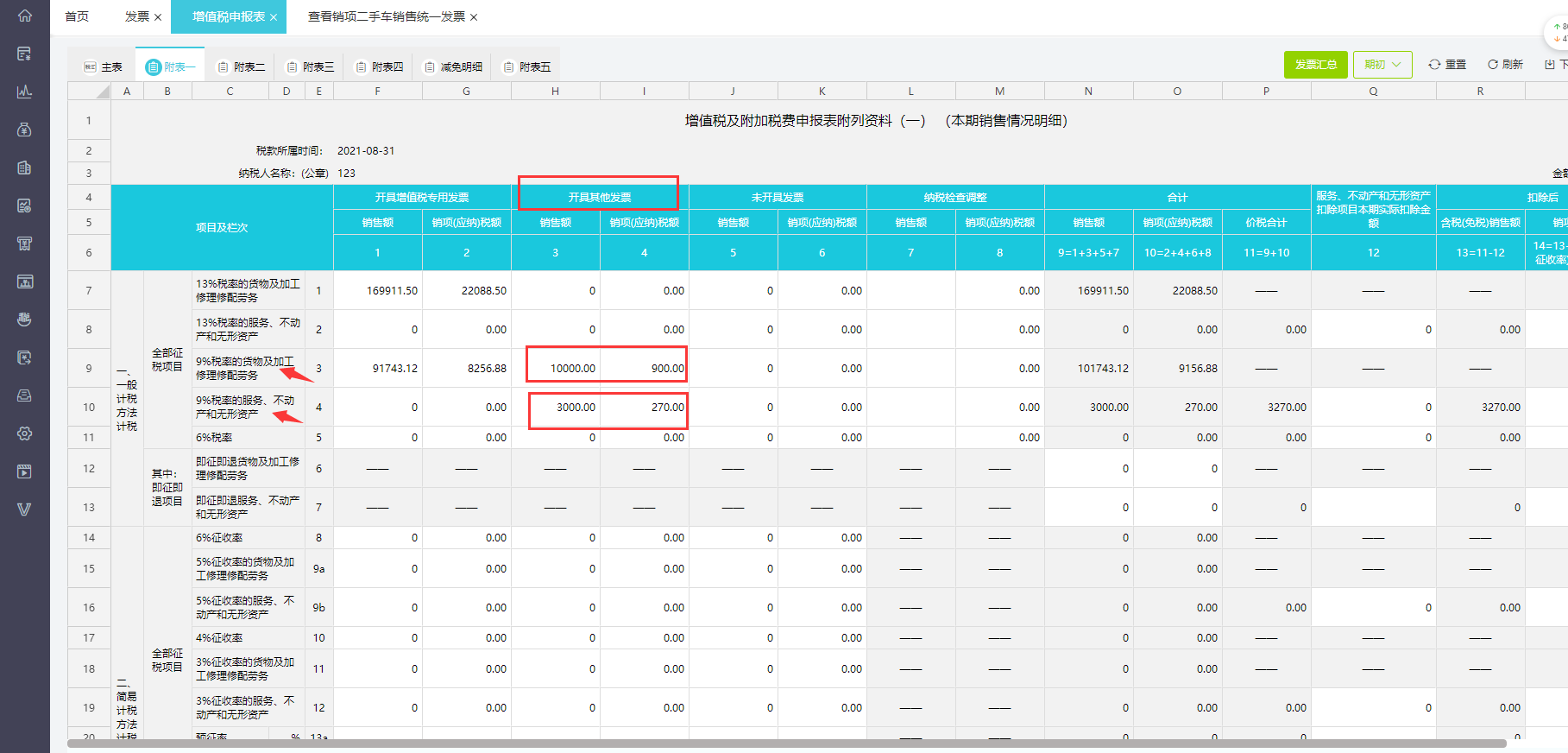Switch to the 主表 sheet tab
Image resolution: width=1568 pixels, height=753 pixels.
click(x=103, y=66)
